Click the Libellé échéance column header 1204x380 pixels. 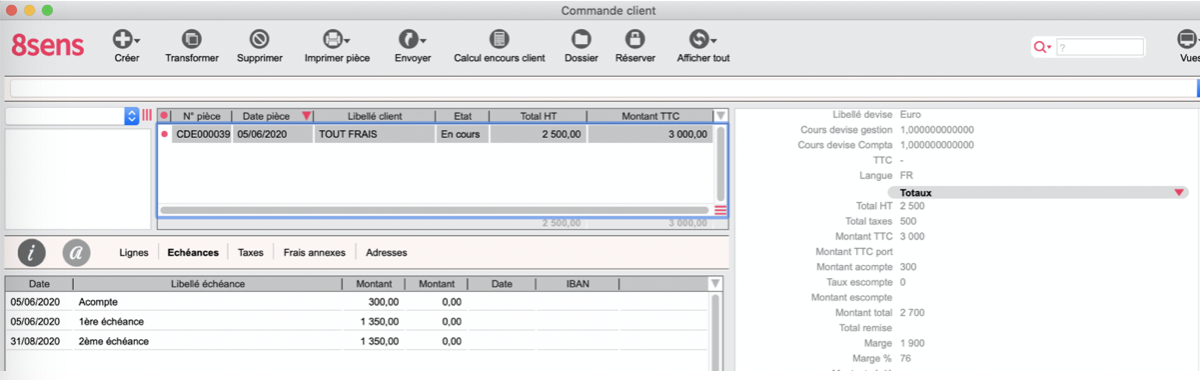[207, 284]
